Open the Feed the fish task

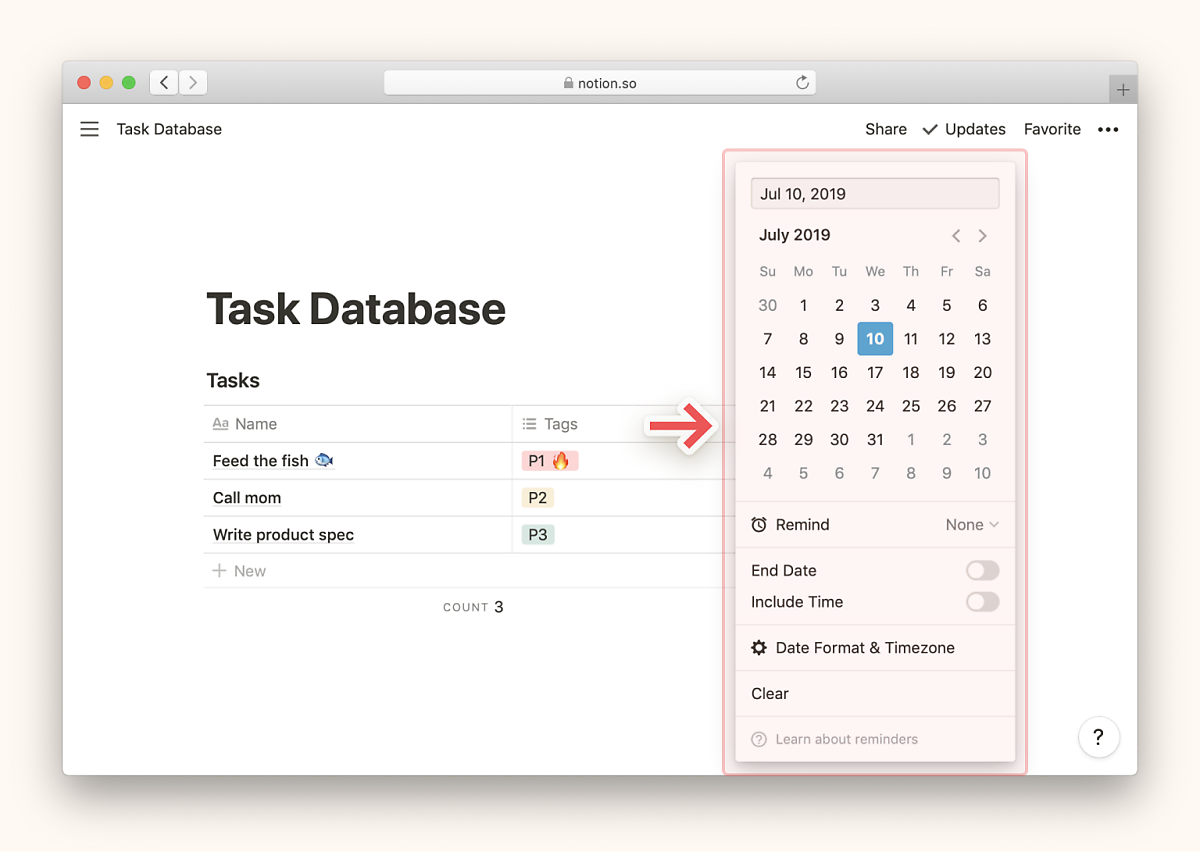tap(273, 461)
